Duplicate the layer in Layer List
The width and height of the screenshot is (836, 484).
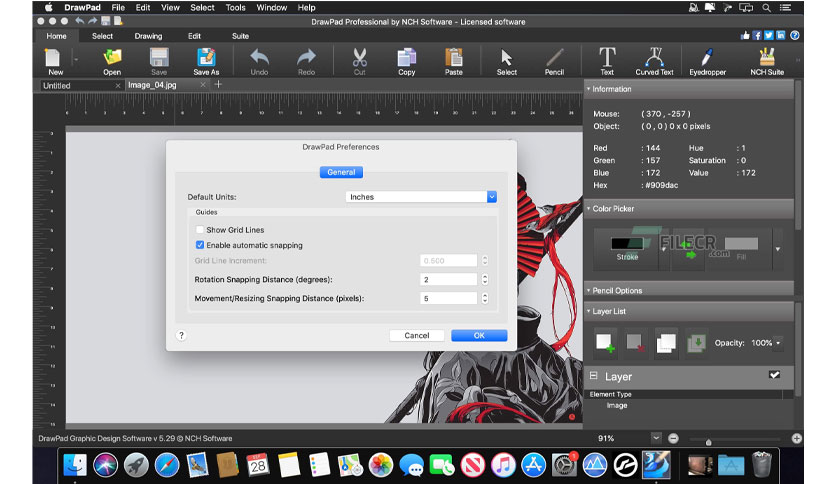coord(666,343)
